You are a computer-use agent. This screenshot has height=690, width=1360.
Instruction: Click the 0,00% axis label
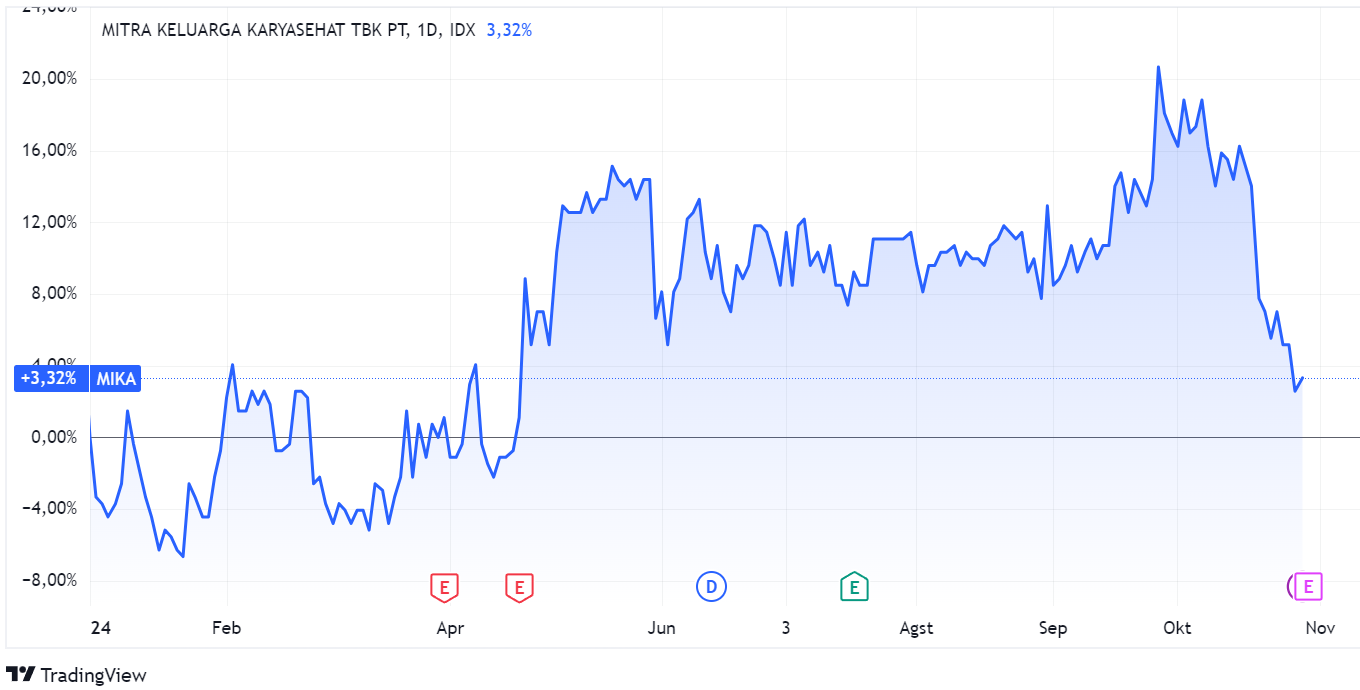click(x=55, y=437)
